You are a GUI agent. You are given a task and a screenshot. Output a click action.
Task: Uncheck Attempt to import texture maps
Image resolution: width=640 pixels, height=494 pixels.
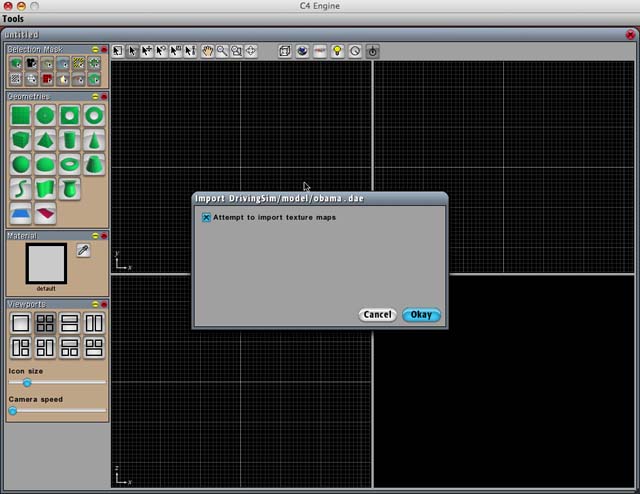tap(207, 217)
